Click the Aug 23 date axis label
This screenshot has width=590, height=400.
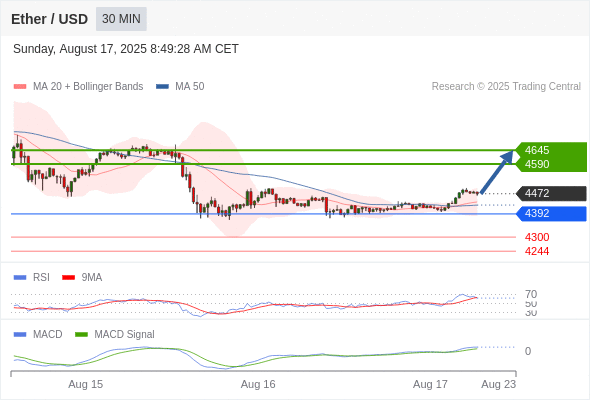[499, 384]
